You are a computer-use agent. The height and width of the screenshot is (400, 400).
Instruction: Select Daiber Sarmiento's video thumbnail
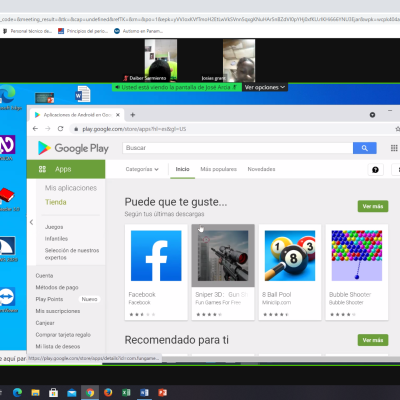click(161, 60)
